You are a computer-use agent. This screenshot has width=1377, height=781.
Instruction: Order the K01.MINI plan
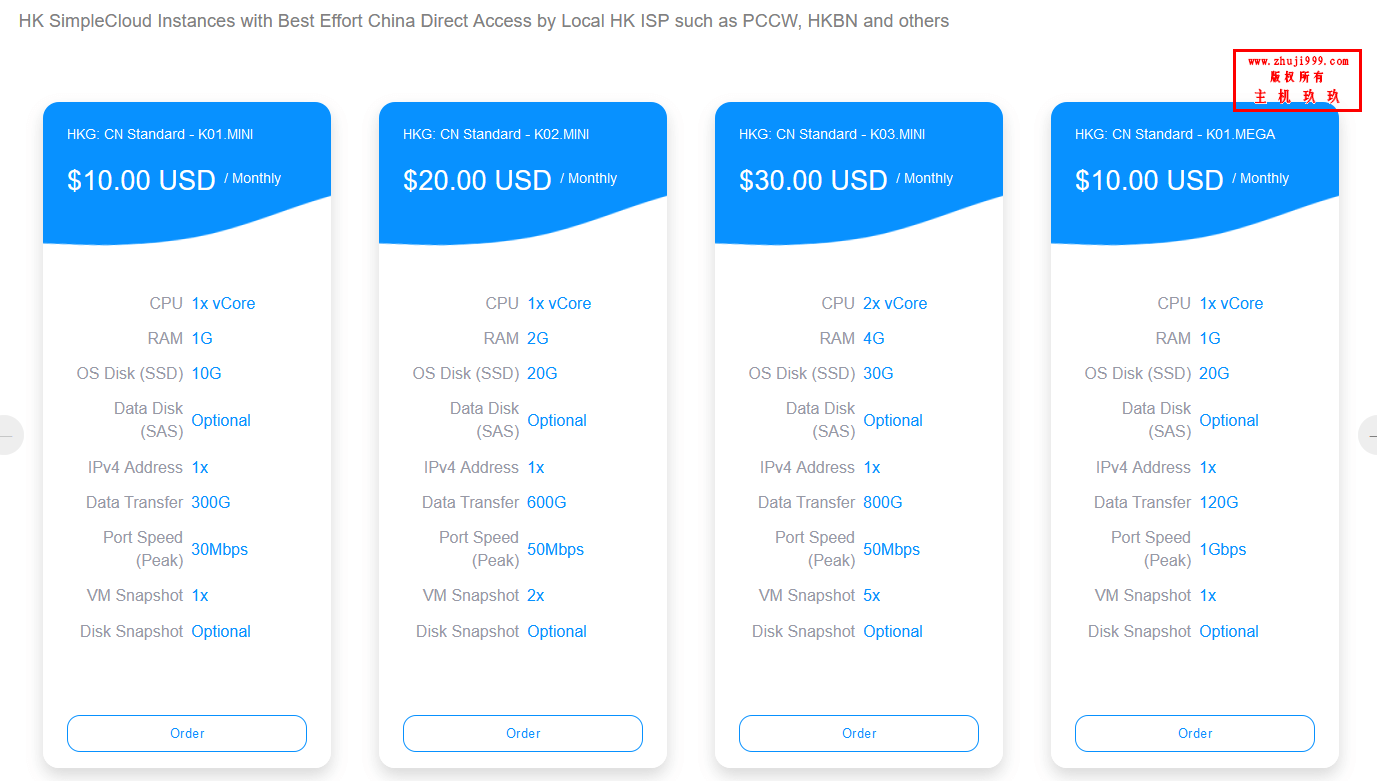[187, 733]
